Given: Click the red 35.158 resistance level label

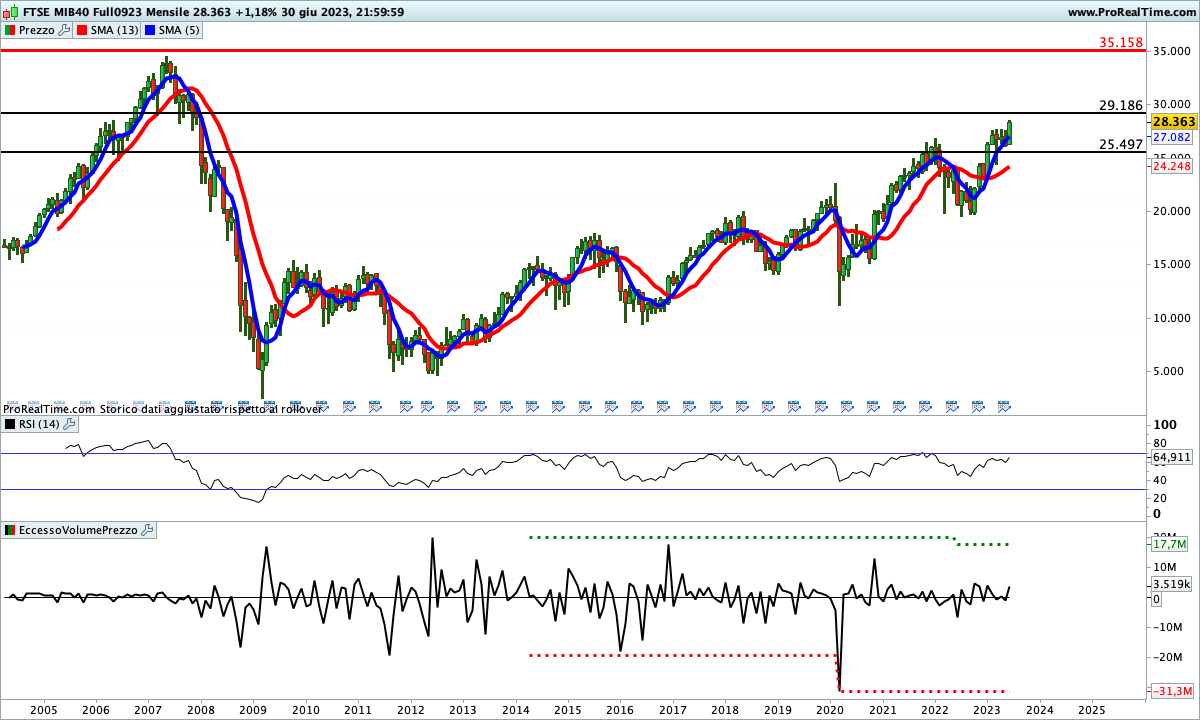Looking at the screenshot, I should point(1121,42).
